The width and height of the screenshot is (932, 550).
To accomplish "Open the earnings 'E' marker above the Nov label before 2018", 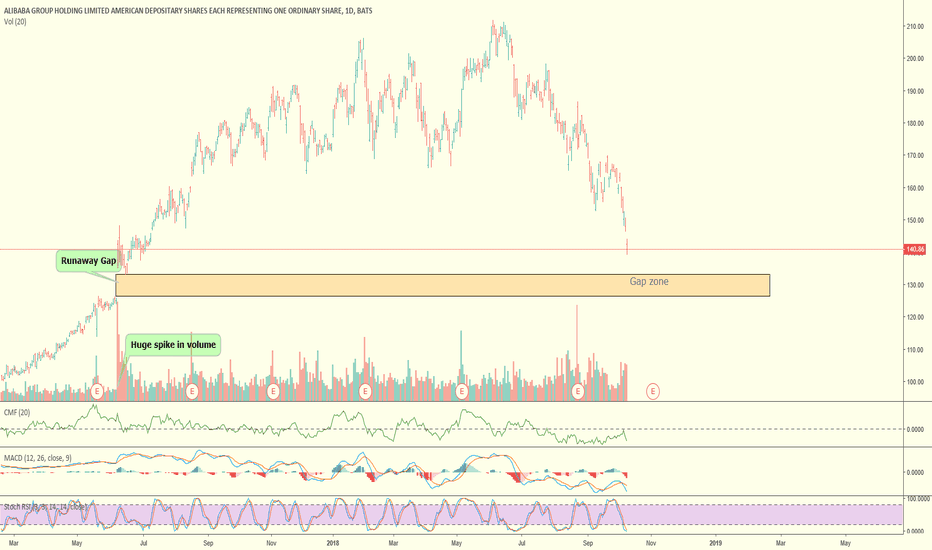I will pyautogui.click(x=273, y=391).
